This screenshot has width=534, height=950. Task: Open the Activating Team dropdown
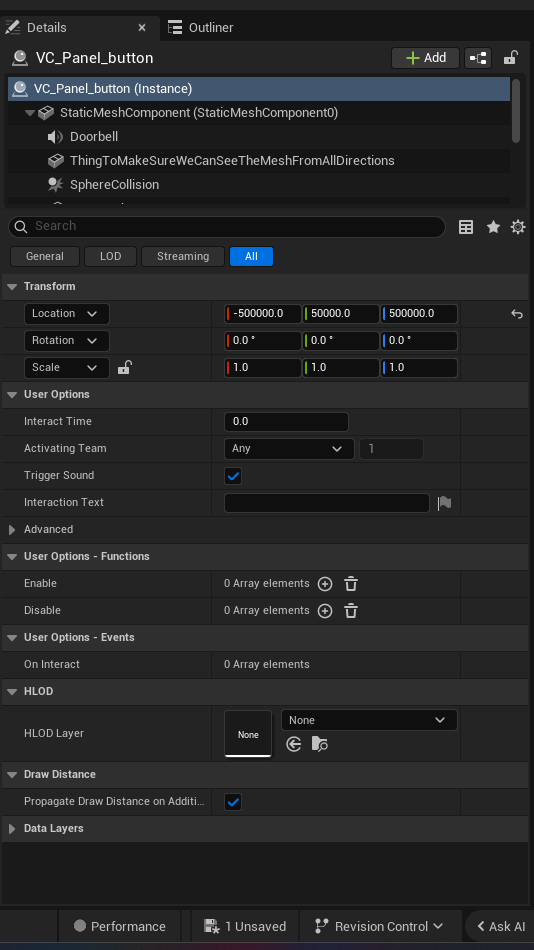point(289,449)
